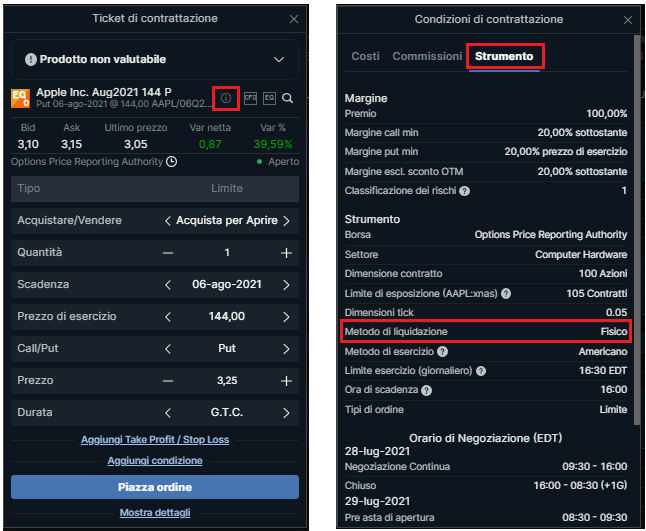Click Aggiungi Take Profit / Stop Loss link

pos(155,440)
